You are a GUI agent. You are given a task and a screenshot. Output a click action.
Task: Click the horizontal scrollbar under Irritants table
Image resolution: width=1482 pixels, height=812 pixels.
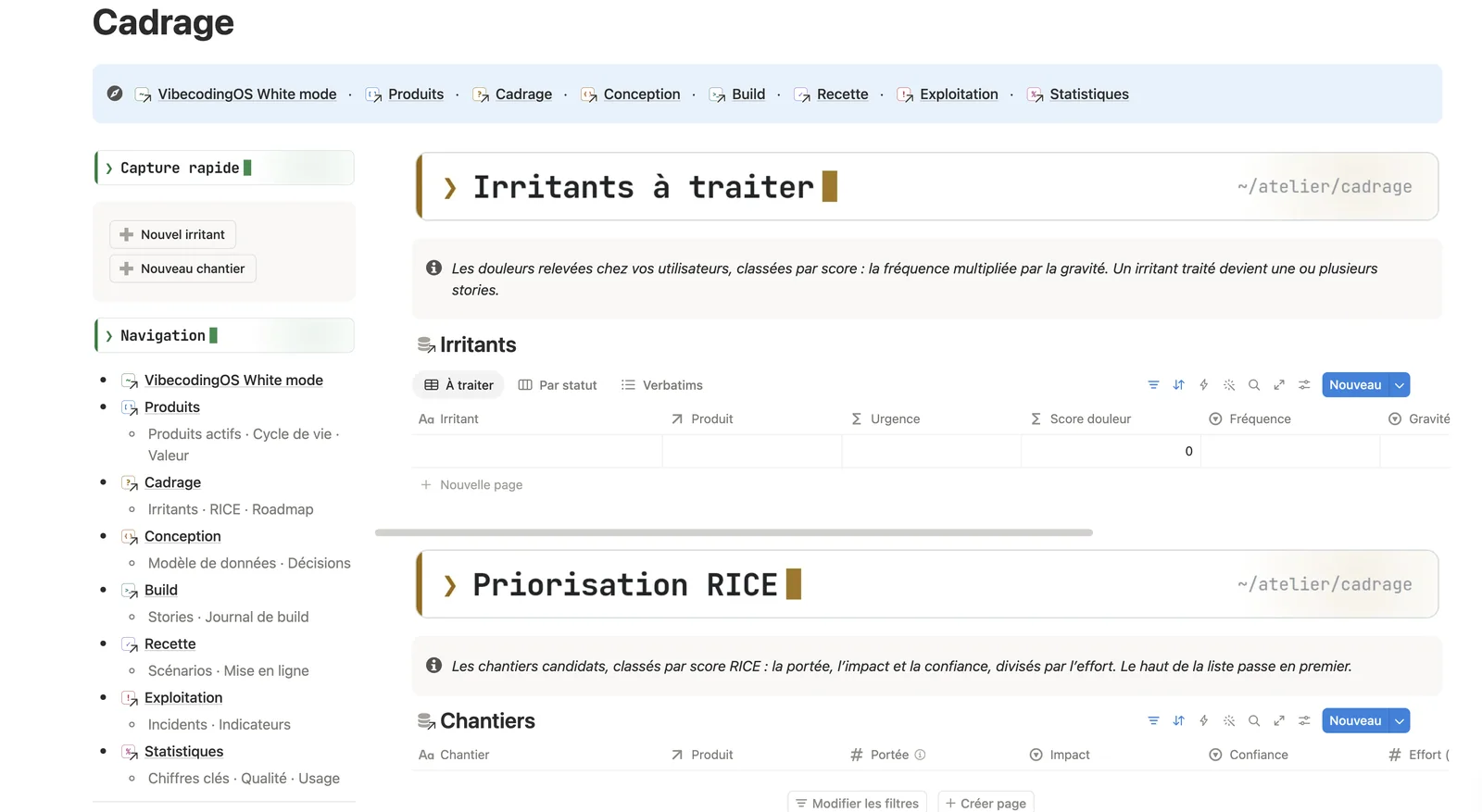click(x=734, y=532)
